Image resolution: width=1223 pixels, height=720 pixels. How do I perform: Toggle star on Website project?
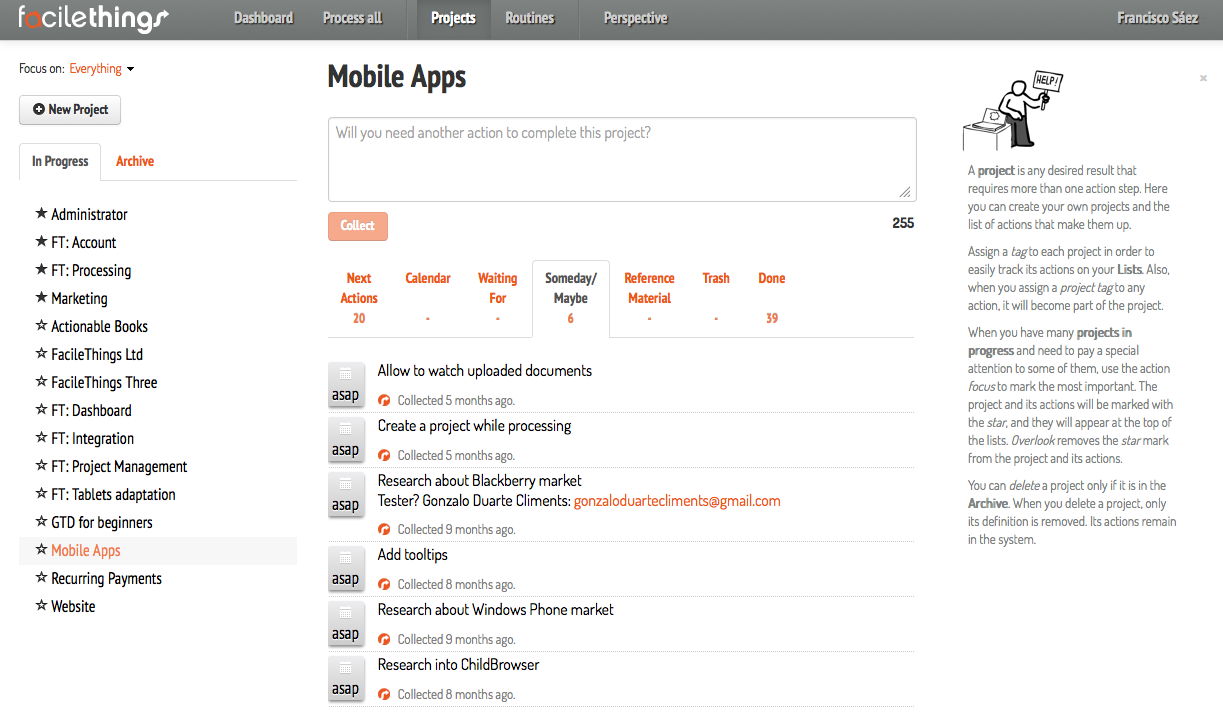(41, 606)
